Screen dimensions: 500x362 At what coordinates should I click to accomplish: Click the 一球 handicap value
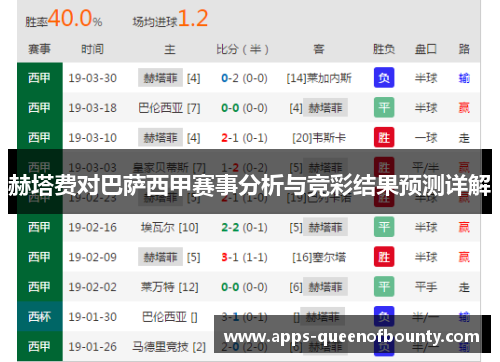[x=426, y=138]
